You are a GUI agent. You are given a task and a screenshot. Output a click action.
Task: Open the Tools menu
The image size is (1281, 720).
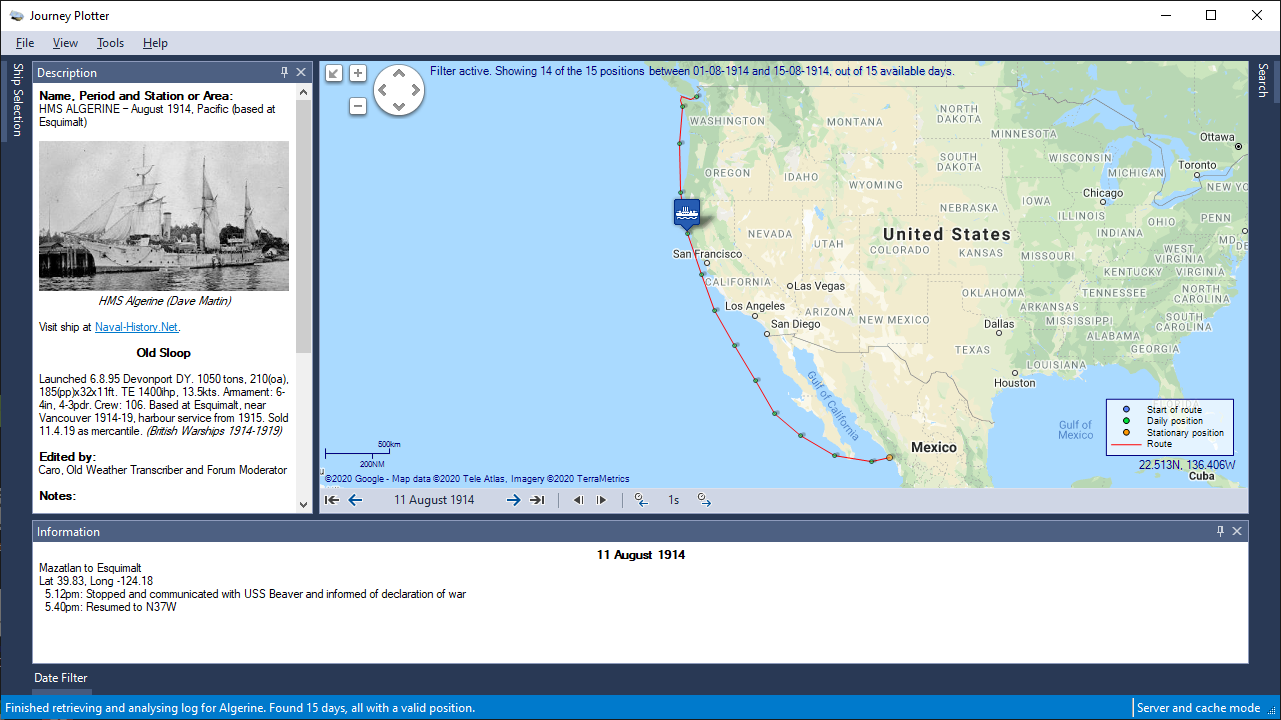(110, 43)
